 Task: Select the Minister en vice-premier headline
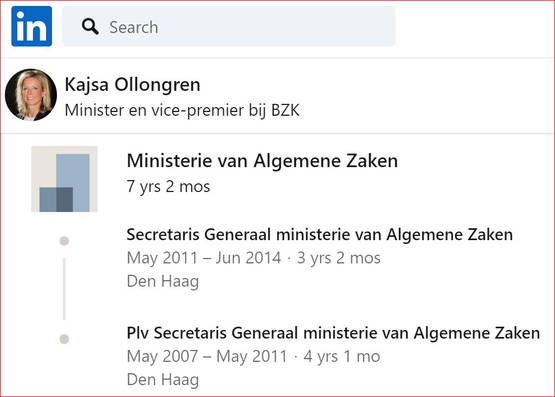182,110
